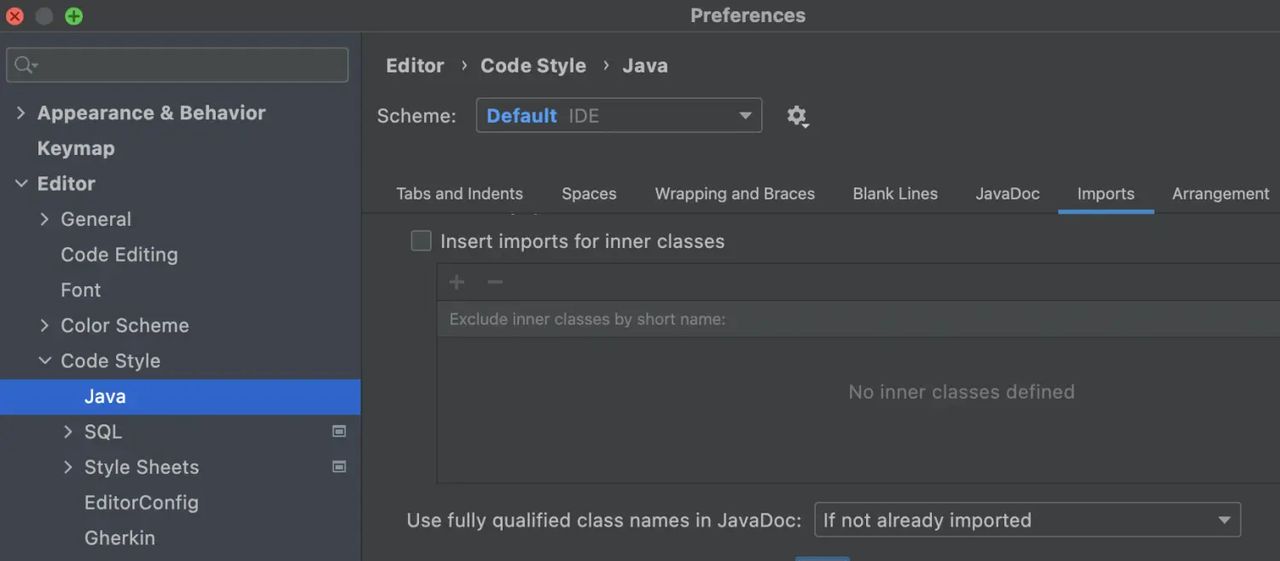Click the search magnifier icon
Screen dimensions: 1280x561
pyautogui.click(x=25, y=65)
